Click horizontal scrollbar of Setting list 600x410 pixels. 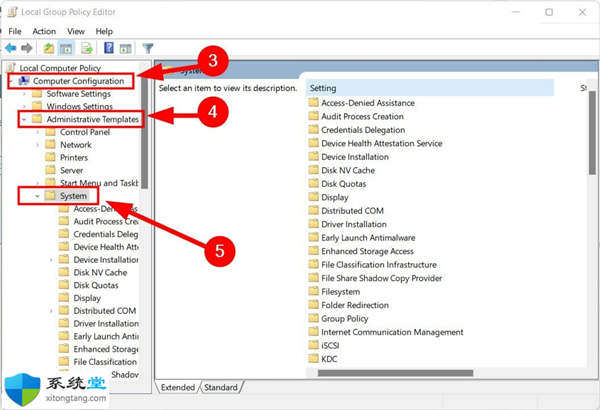[395, 373]
